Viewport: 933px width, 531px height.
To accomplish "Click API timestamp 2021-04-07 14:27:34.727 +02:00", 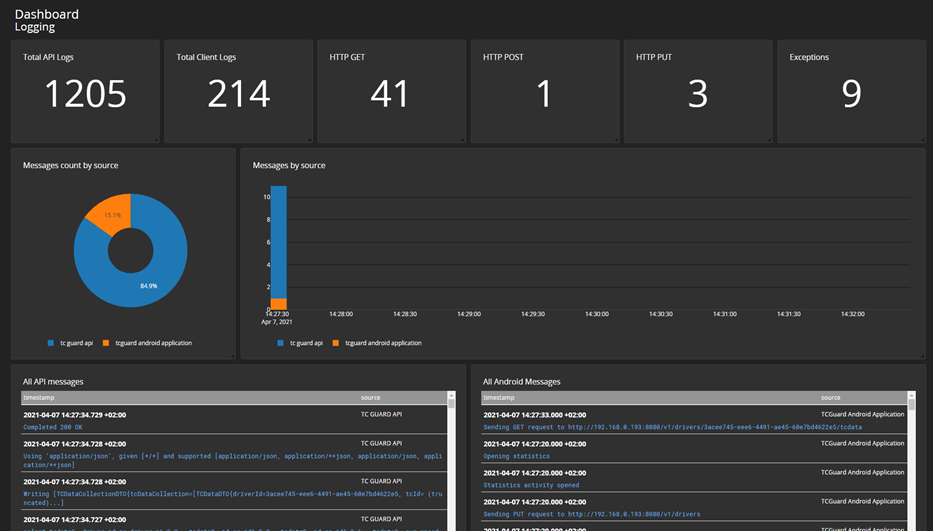I will [x=74, y=520].
